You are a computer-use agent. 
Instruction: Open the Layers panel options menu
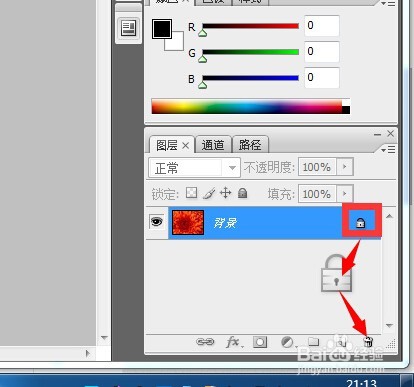point(388,150)
